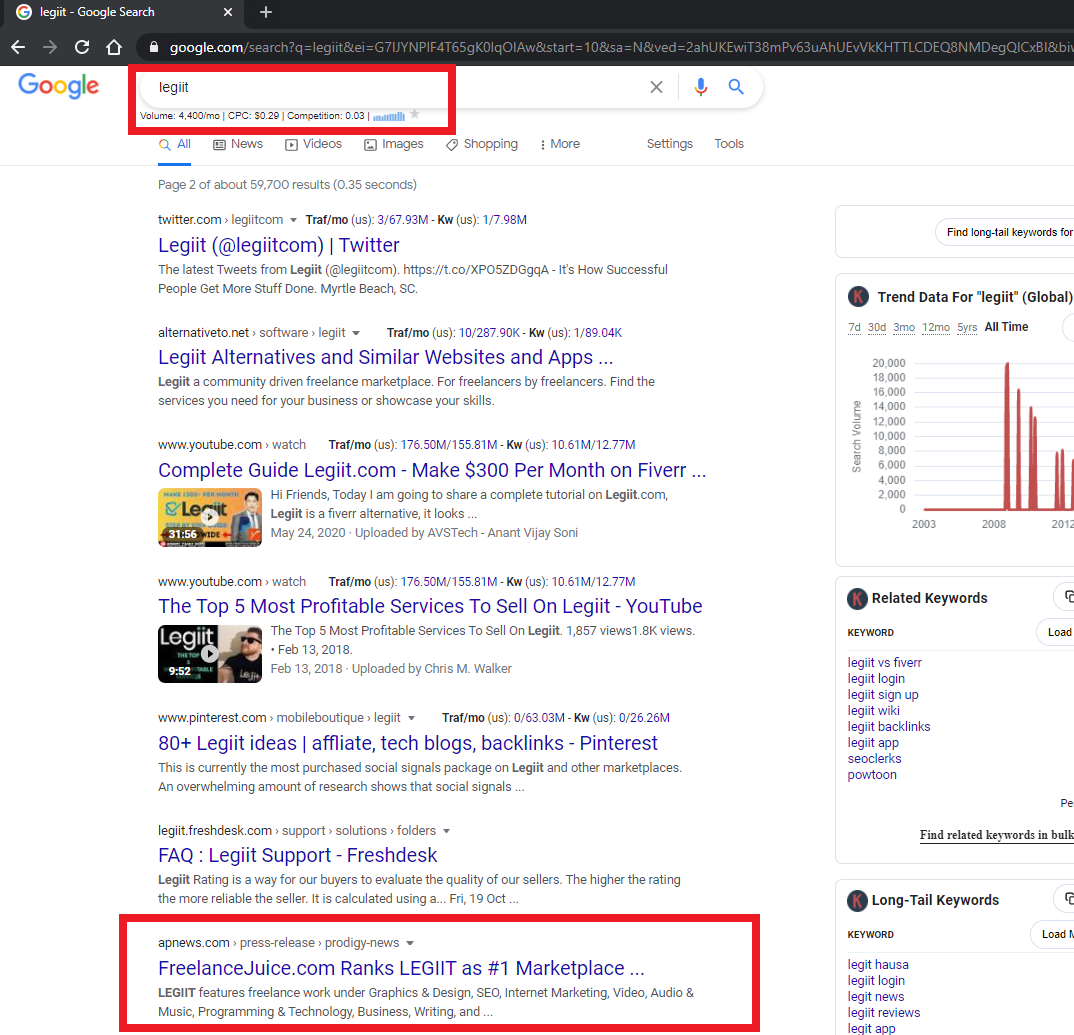
Task: Expand apnews.com result dropdown arrow
Action: (410, 943)
